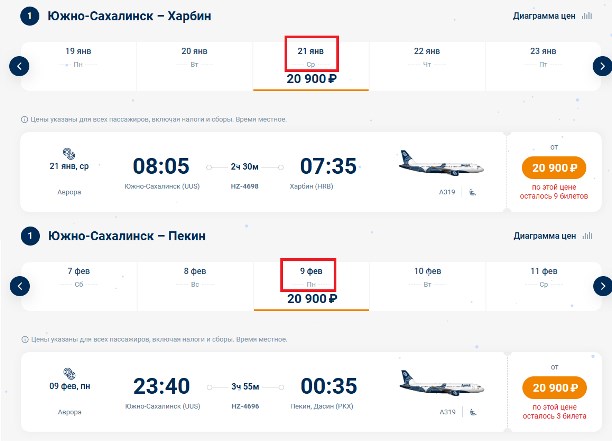Screen dimensions: 612x441
Task: Choose the 22 Jan date tab
Action: [427, 58]
